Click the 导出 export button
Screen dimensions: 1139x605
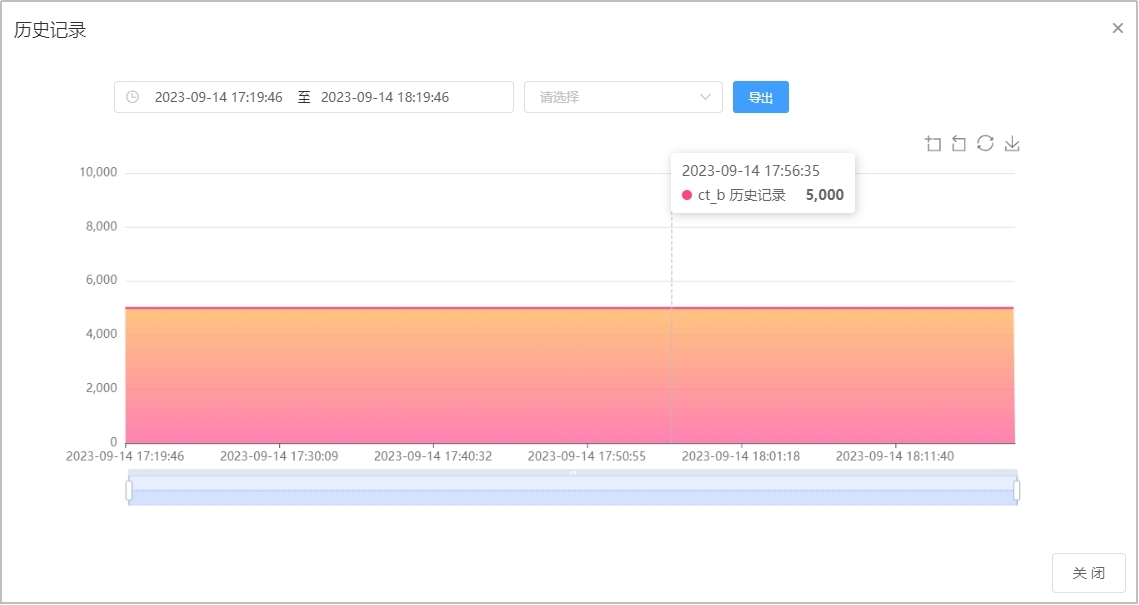pos(760,97)
